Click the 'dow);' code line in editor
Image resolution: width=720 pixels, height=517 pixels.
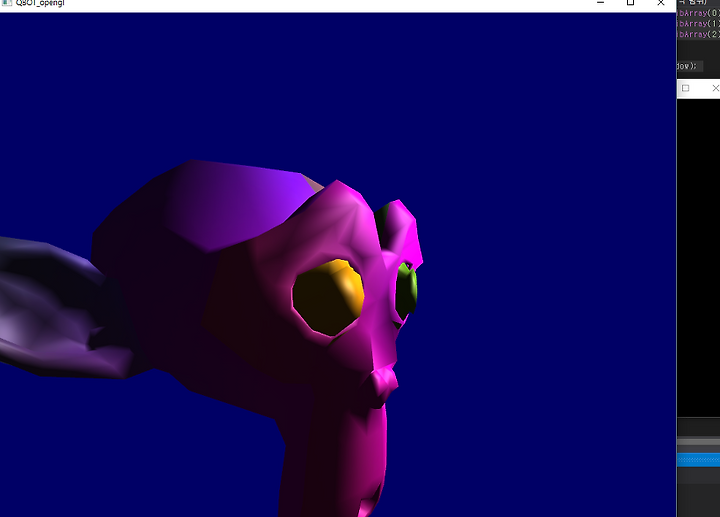(687, 66)
